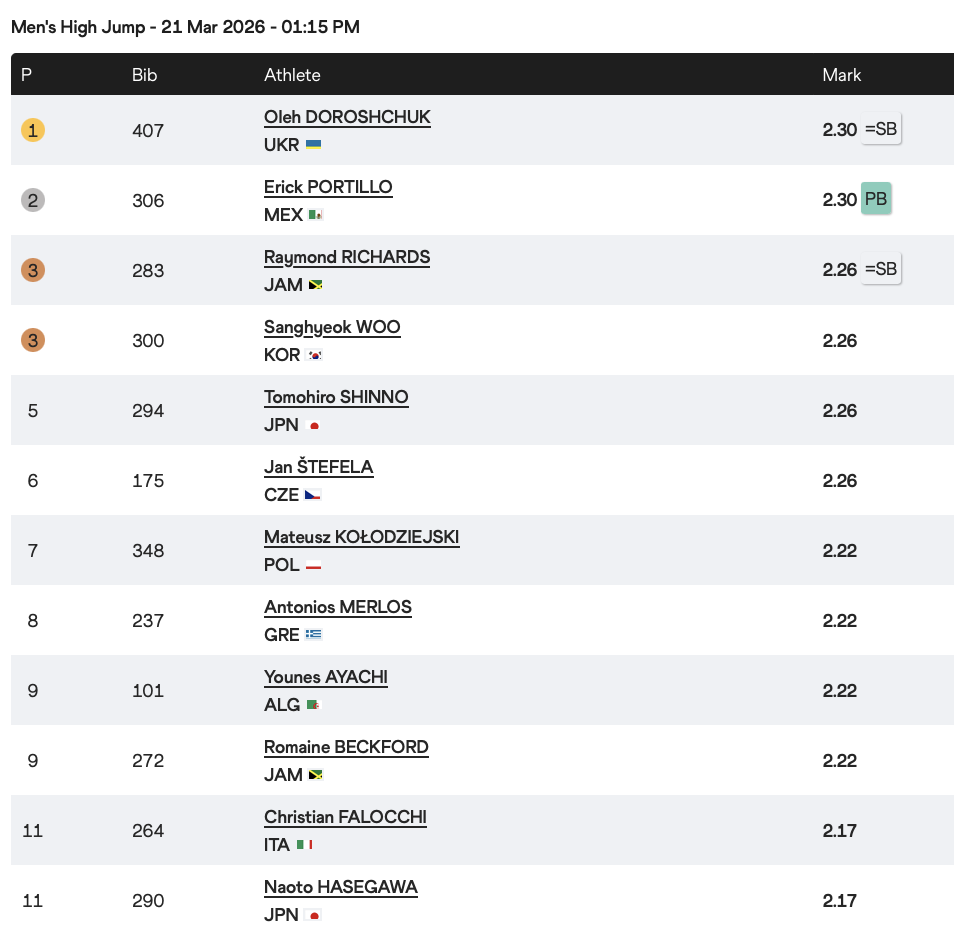Open Tomohiro SHINNO athlete profile
Screen dimensions: 954x940
pyautogui.click(x=336, y=397)
